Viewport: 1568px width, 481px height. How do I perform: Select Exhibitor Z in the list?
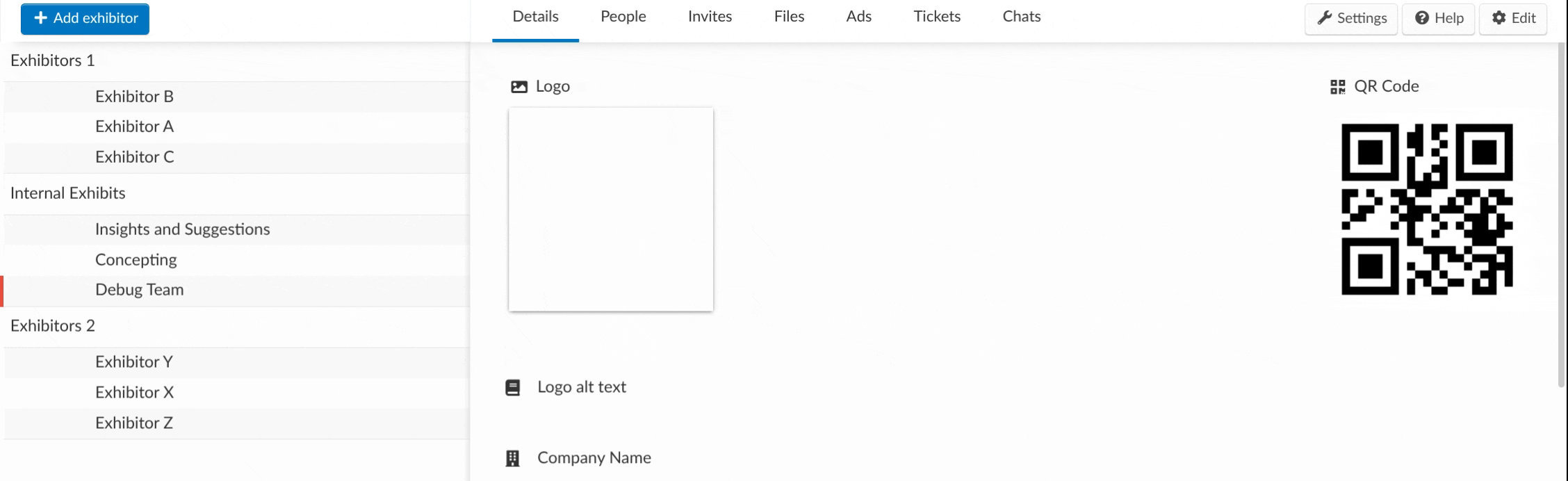(236, 423)
